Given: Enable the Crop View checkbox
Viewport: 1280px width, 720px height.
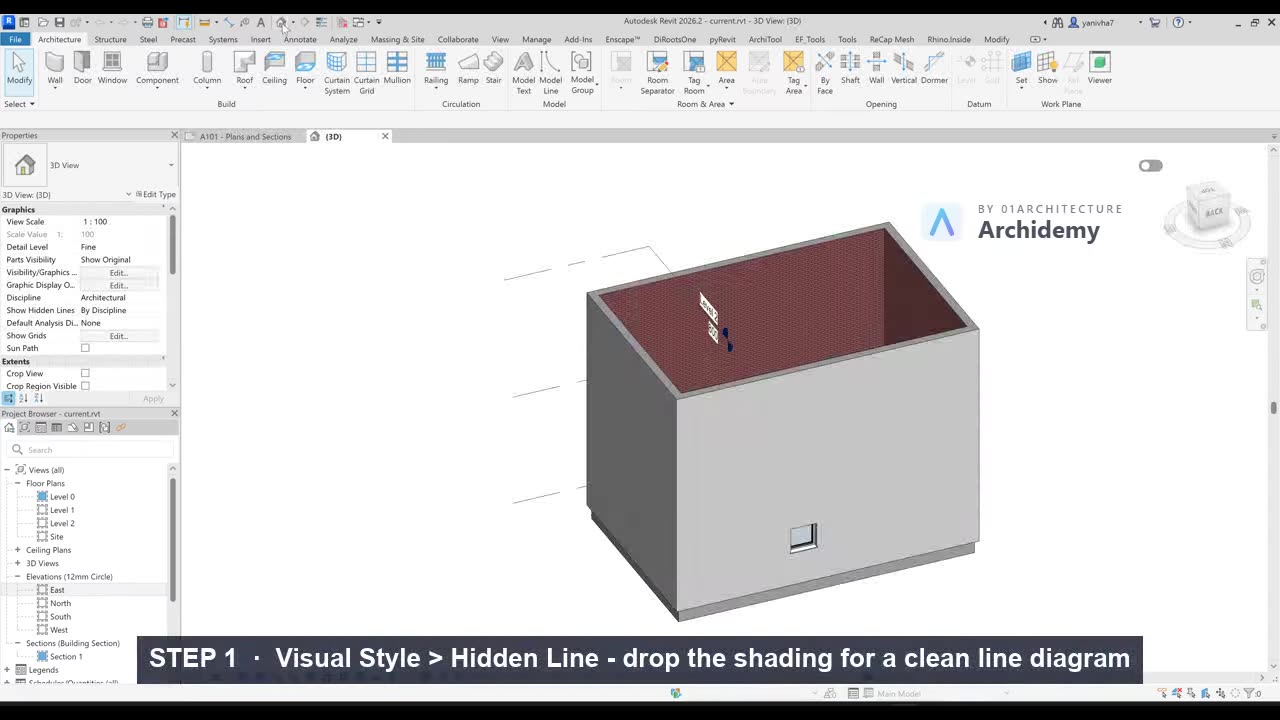Looking at the screenshot, I should click(x=85, y=373).
